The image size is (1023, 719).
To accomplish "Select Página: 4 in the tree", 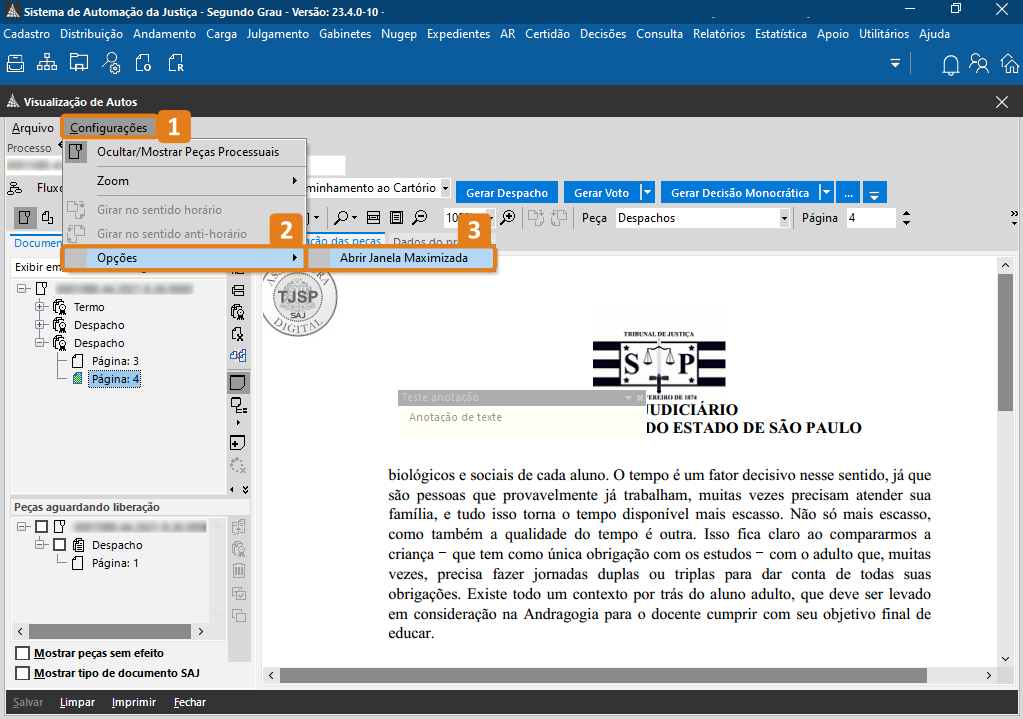I will tap(115, 379).
